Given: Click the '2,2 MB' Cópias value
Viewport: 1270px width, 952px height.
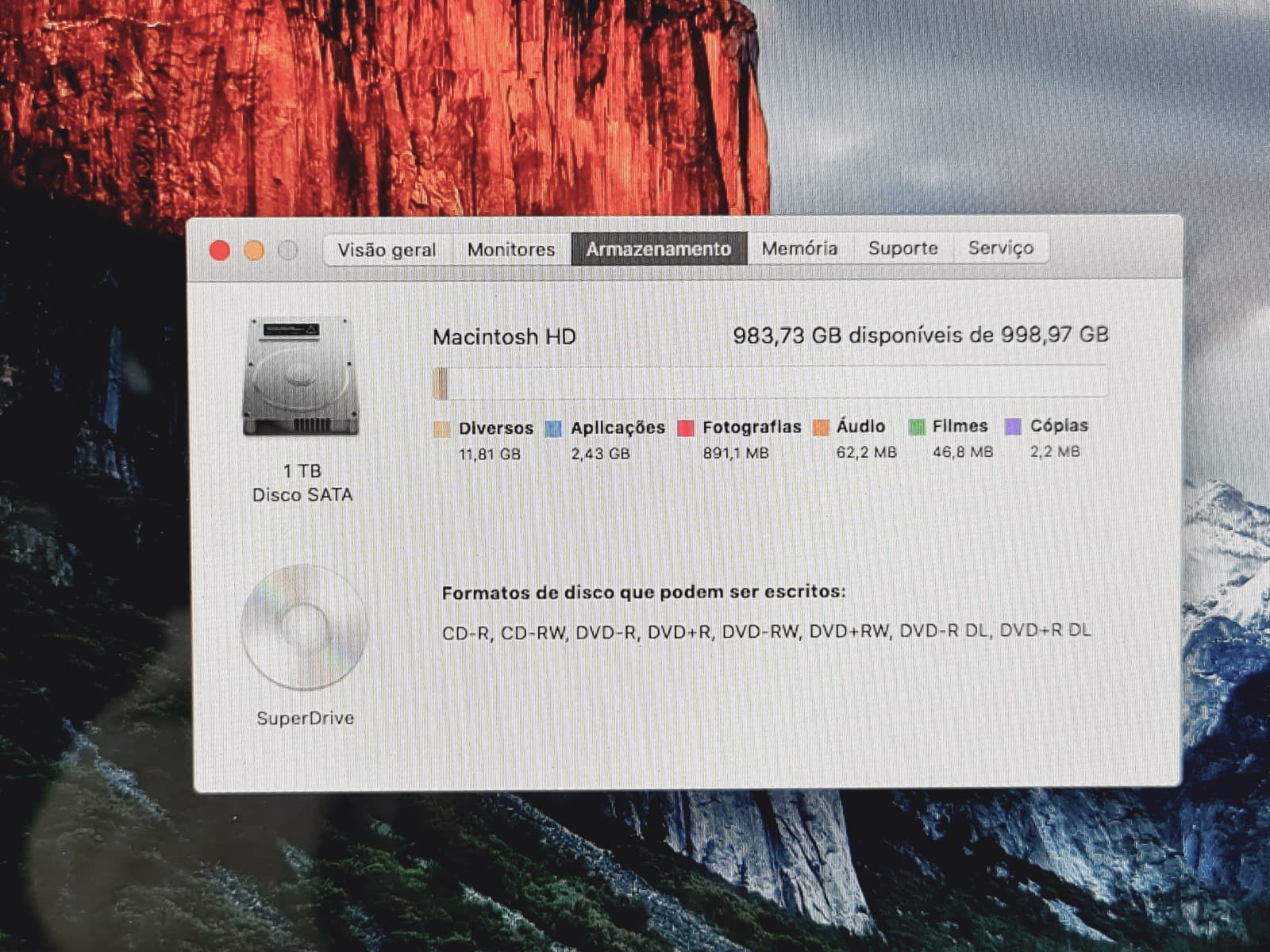Looking at the screenshot, I should (1055, 451).
